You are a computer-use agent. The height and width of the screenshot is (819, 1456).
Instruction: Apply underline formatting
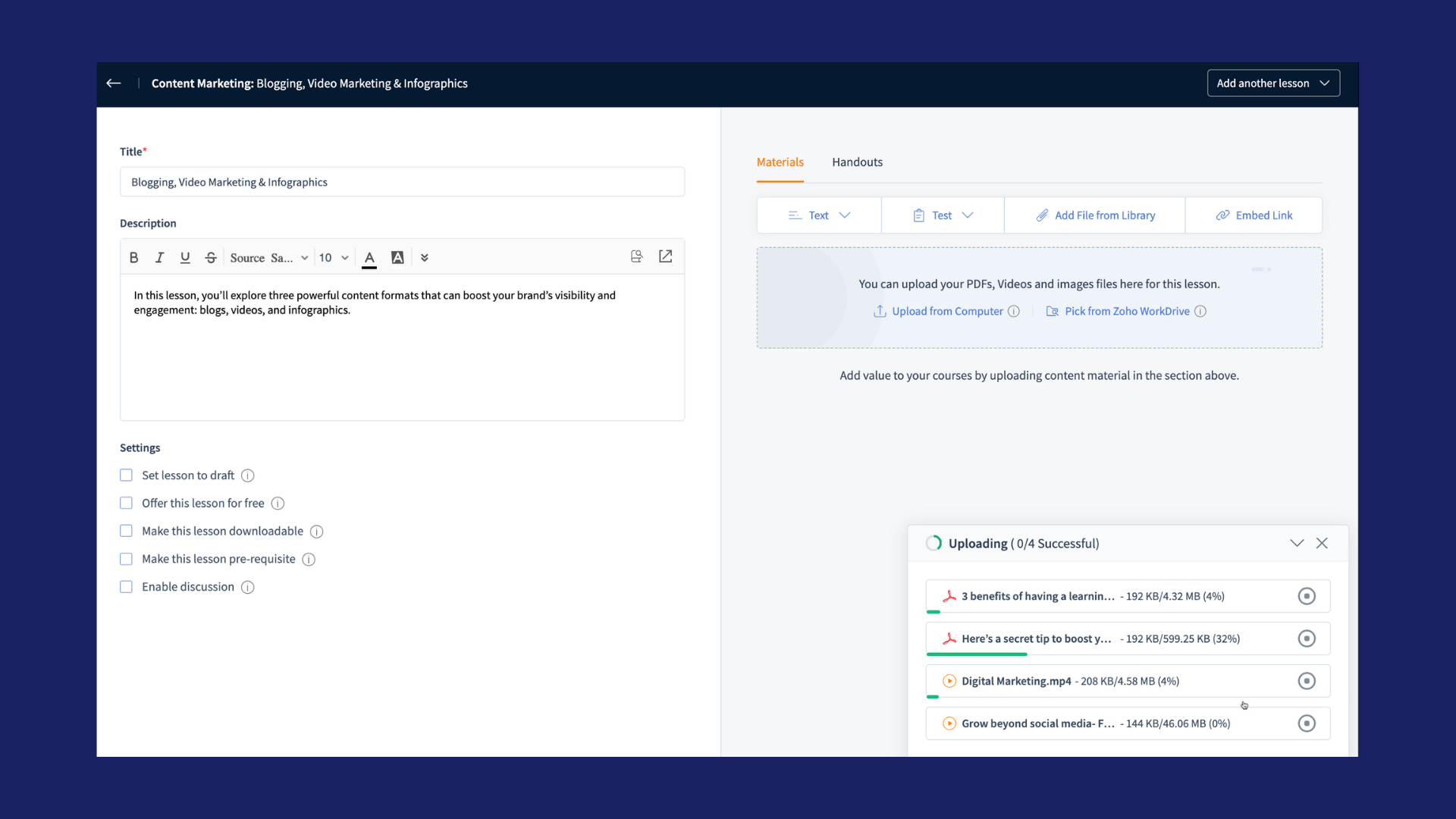[185, 258]
